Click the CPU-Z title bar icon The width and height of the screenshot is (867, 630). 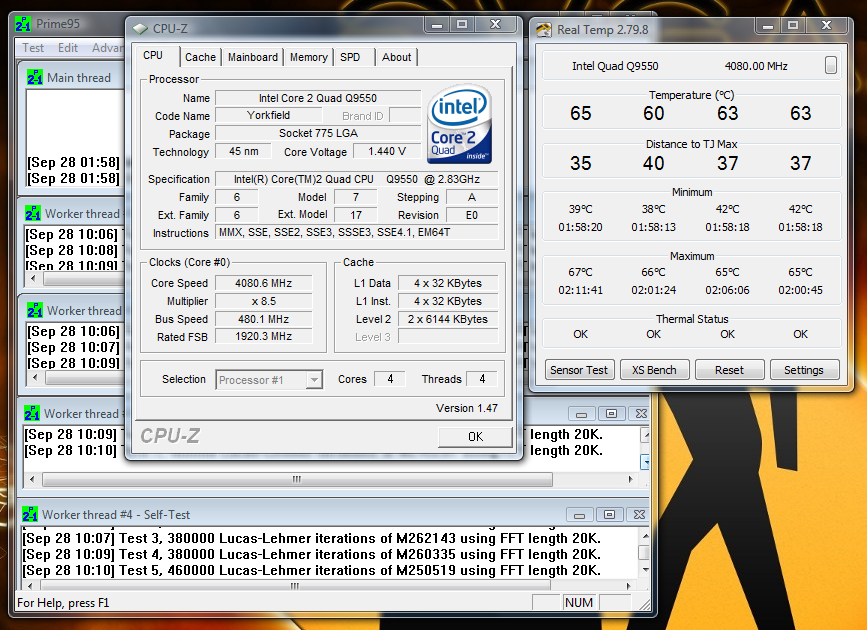click(140, 28)
